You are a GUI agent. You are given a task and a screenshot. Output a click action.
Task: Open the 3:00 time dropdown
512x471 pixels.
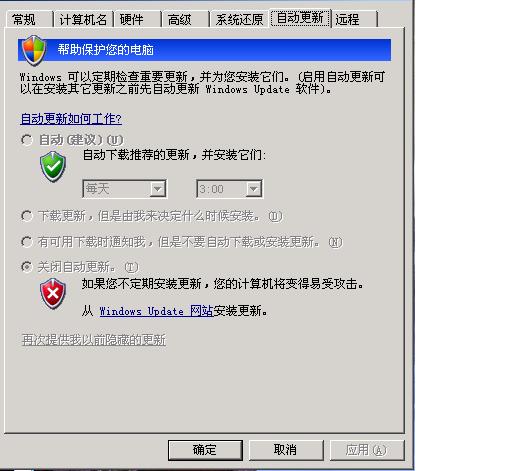coord(229,189)
